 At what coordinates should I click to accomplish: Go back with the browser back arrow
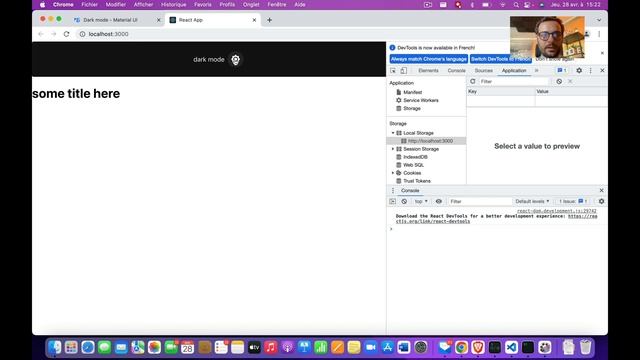(x=41, y=34)
